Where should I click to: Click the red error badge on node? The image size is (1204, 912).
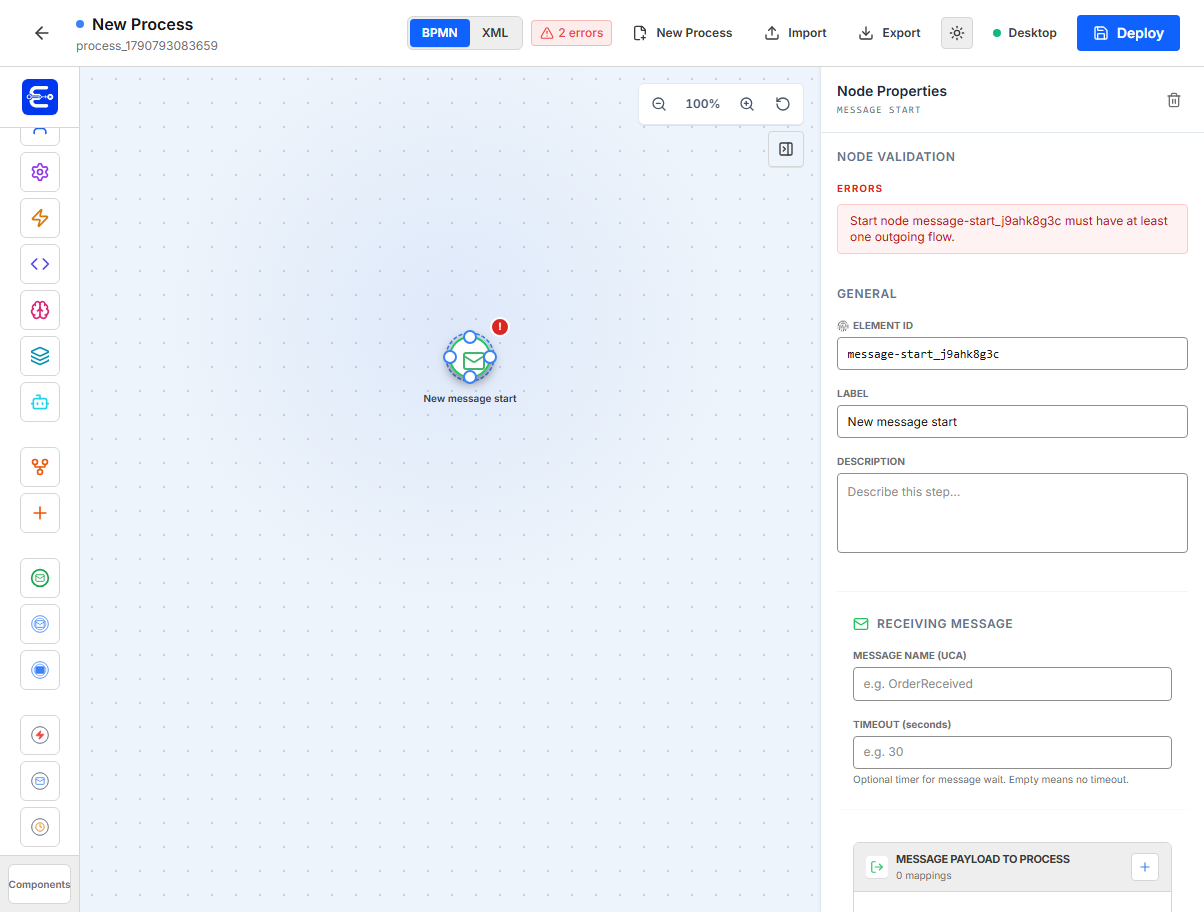point(500,327)
